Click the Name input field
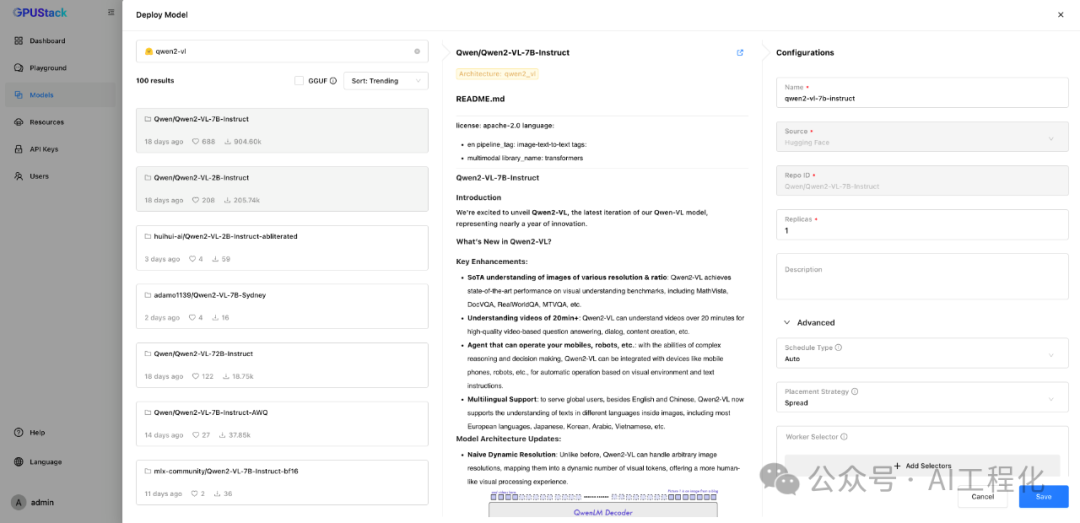Viewport: 1080px width, 523px height. pos(922,93)
